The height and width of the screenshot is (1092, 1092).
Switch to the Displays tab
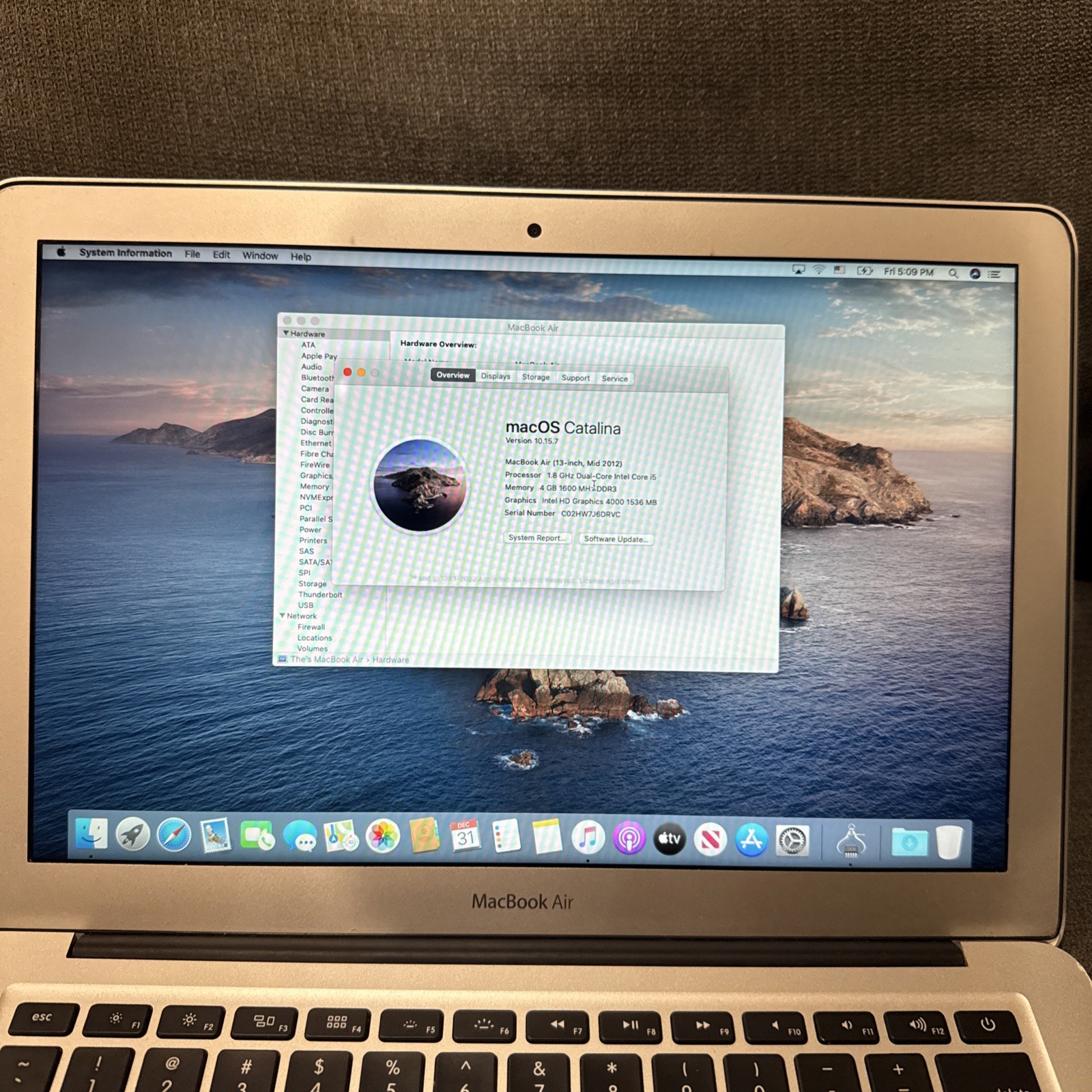click(495, 376)
